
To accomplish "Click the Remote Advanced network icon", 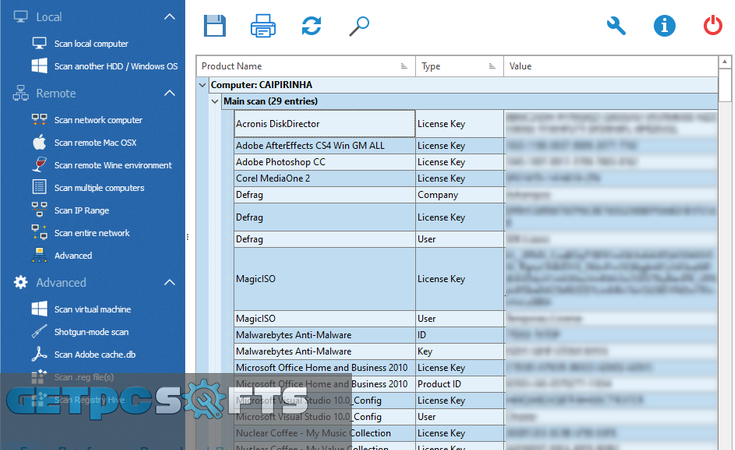I will click(x=39, y=255).
